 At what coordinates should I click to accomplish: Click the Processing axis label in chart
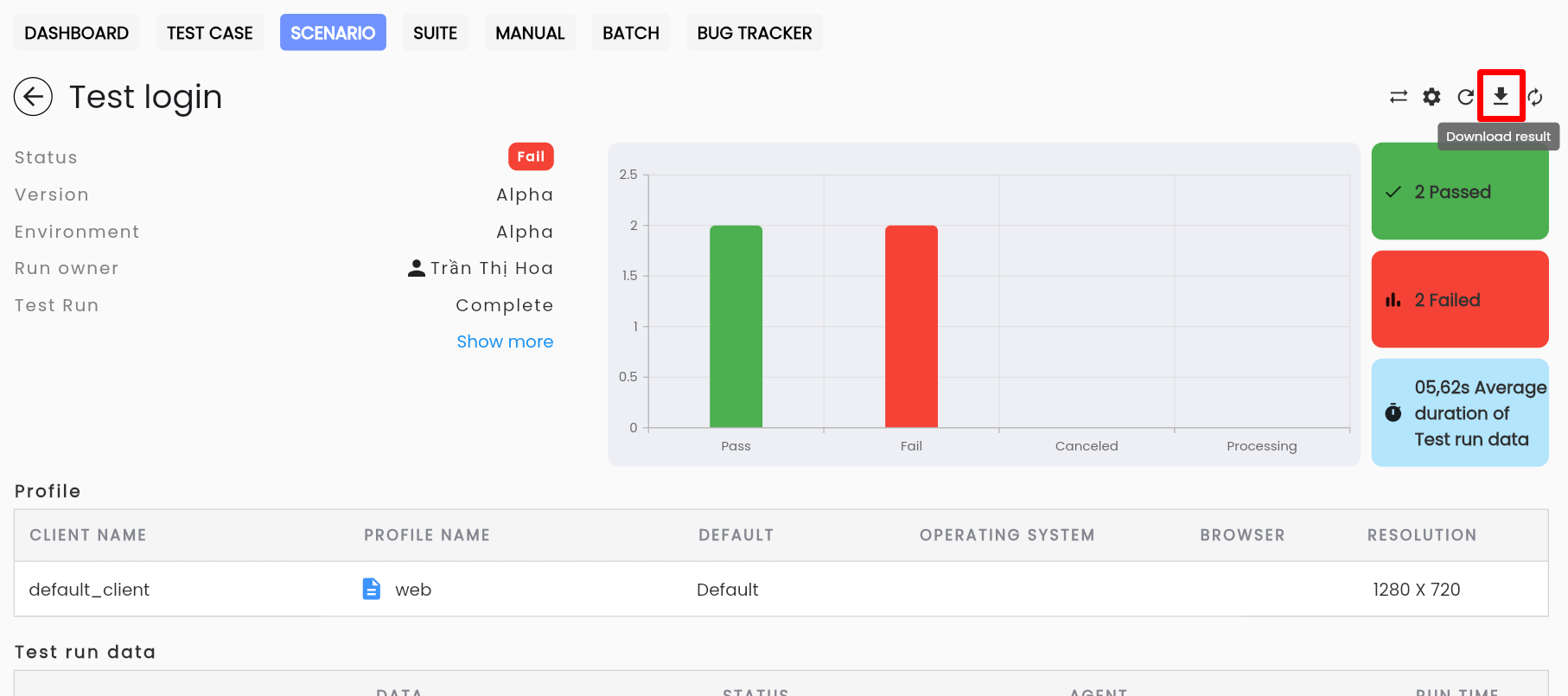[1262, 446]
